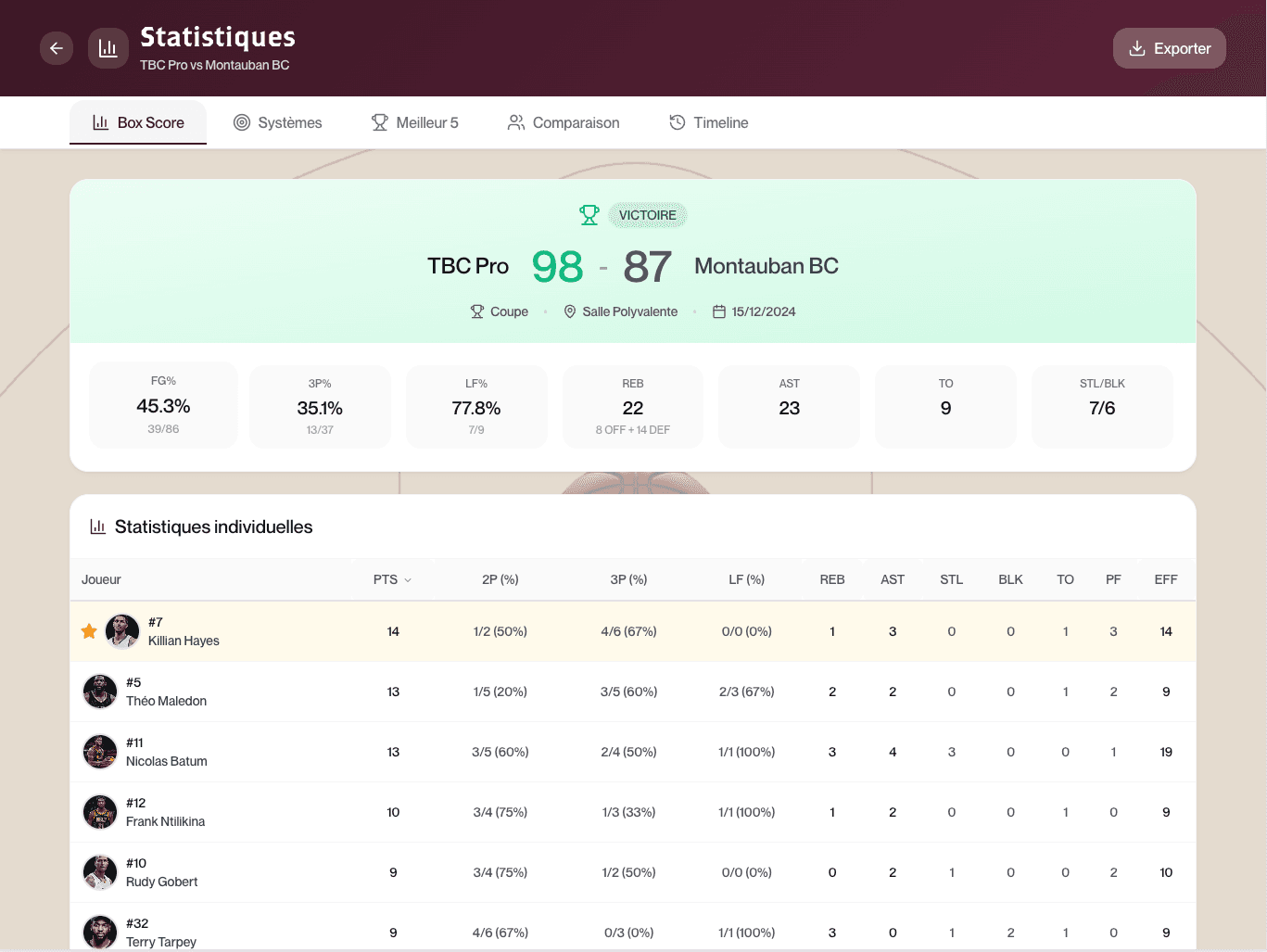This screenshot has width=1267, height=952.
Task: Click the download icon inside the Exporter button
Action: click(1135, 48)
